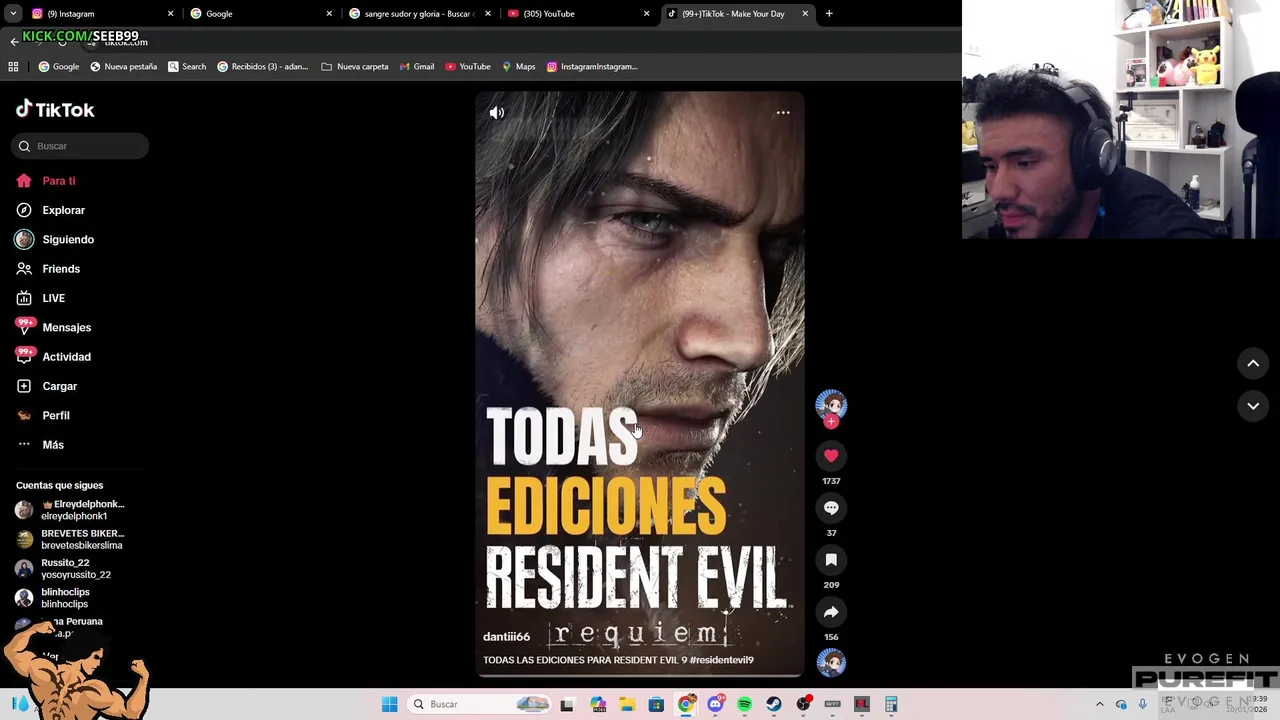Viewport: 1280px width, 720px height.
Task: Open the Nueva pestaña bookmark
Action: (124, 67)
